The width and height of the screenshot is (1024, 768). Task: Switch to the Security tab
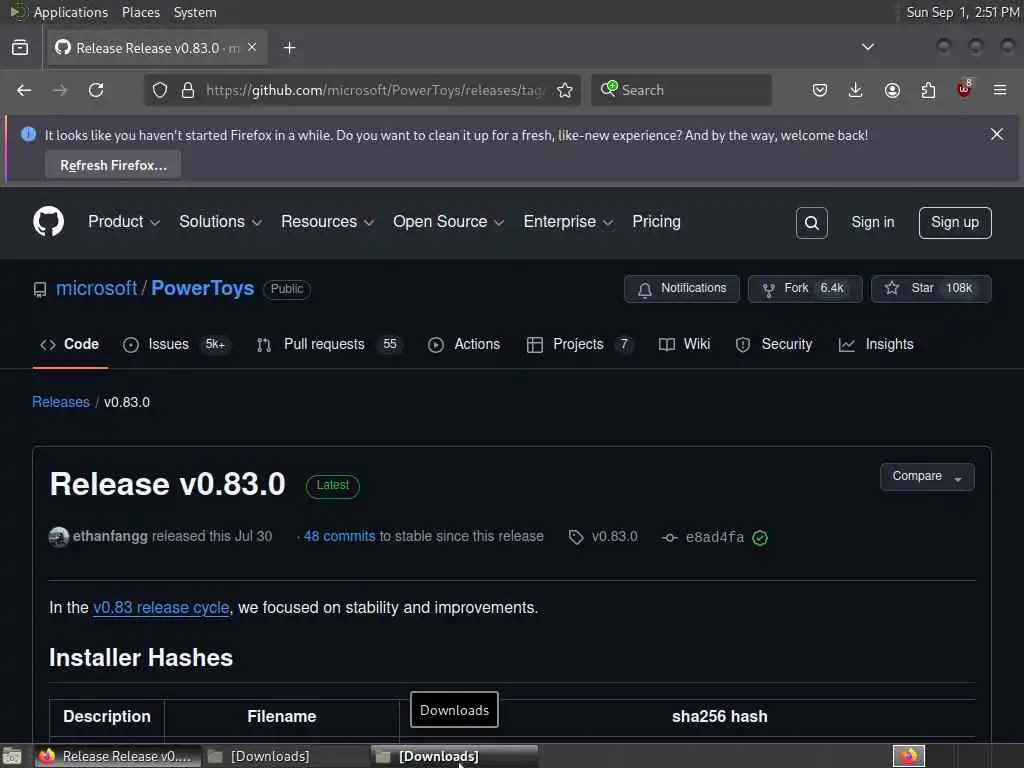774,344
